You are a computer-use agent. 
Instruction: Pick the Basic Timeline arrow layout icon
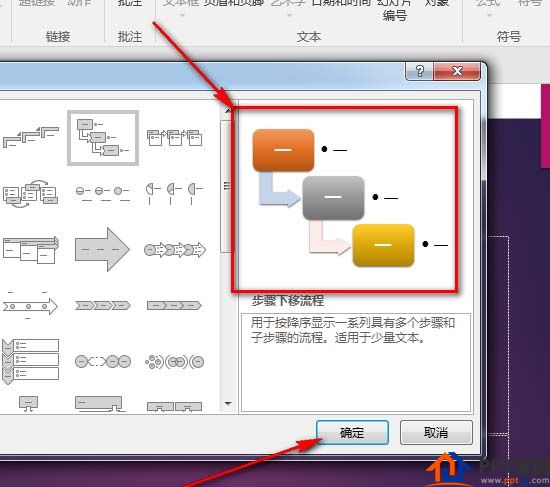click(30, 306)
